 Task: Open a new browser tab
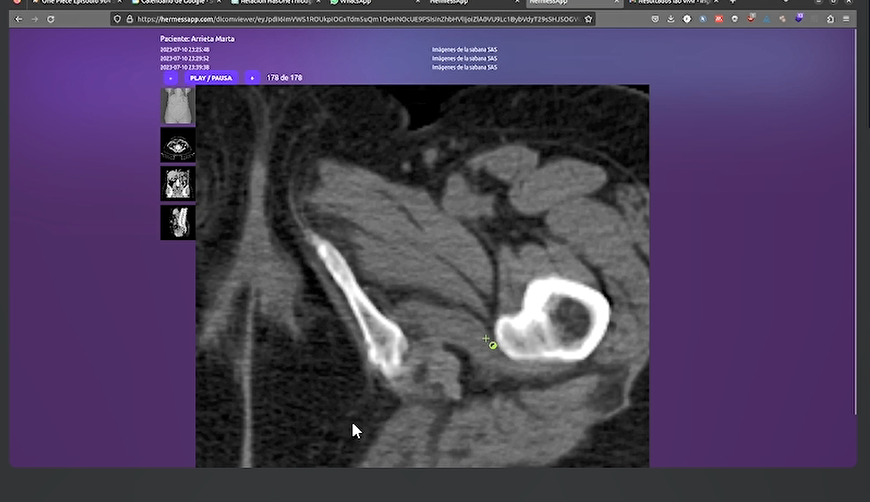[x=733, y=2]
